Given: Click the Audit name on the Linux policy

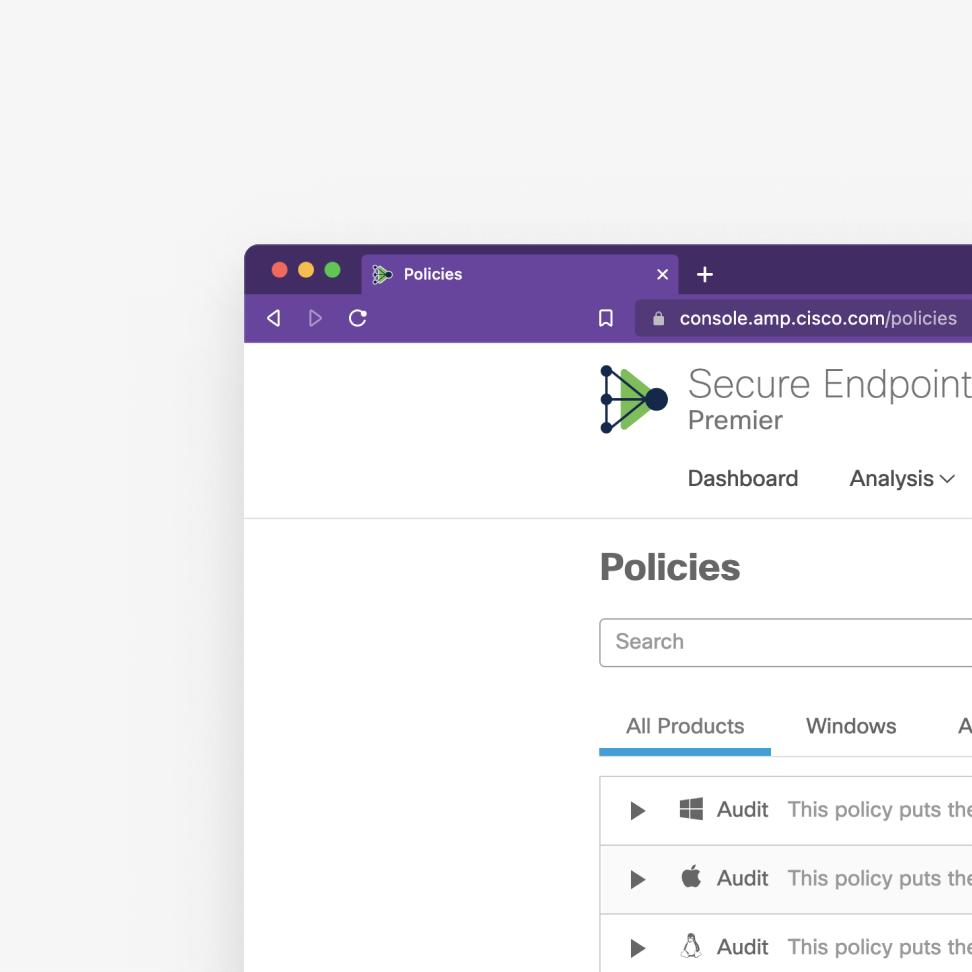Looking at the screenshot, I should [x=743, y=947].
